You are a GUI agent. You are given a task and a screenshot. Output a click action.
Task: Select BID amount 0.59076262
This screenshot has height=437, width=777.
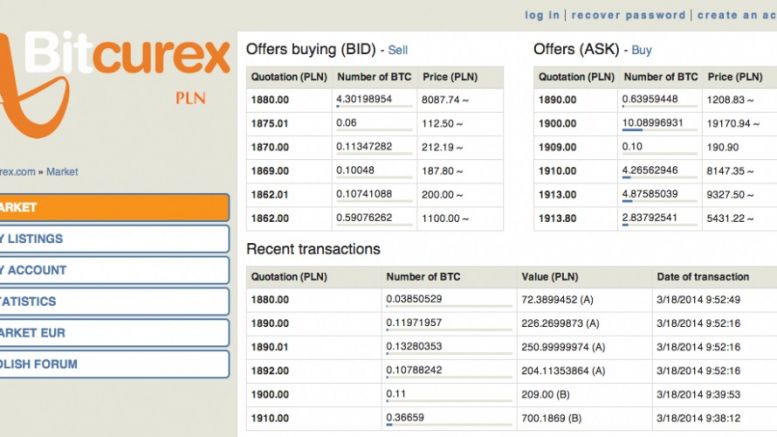click(364, 218)
